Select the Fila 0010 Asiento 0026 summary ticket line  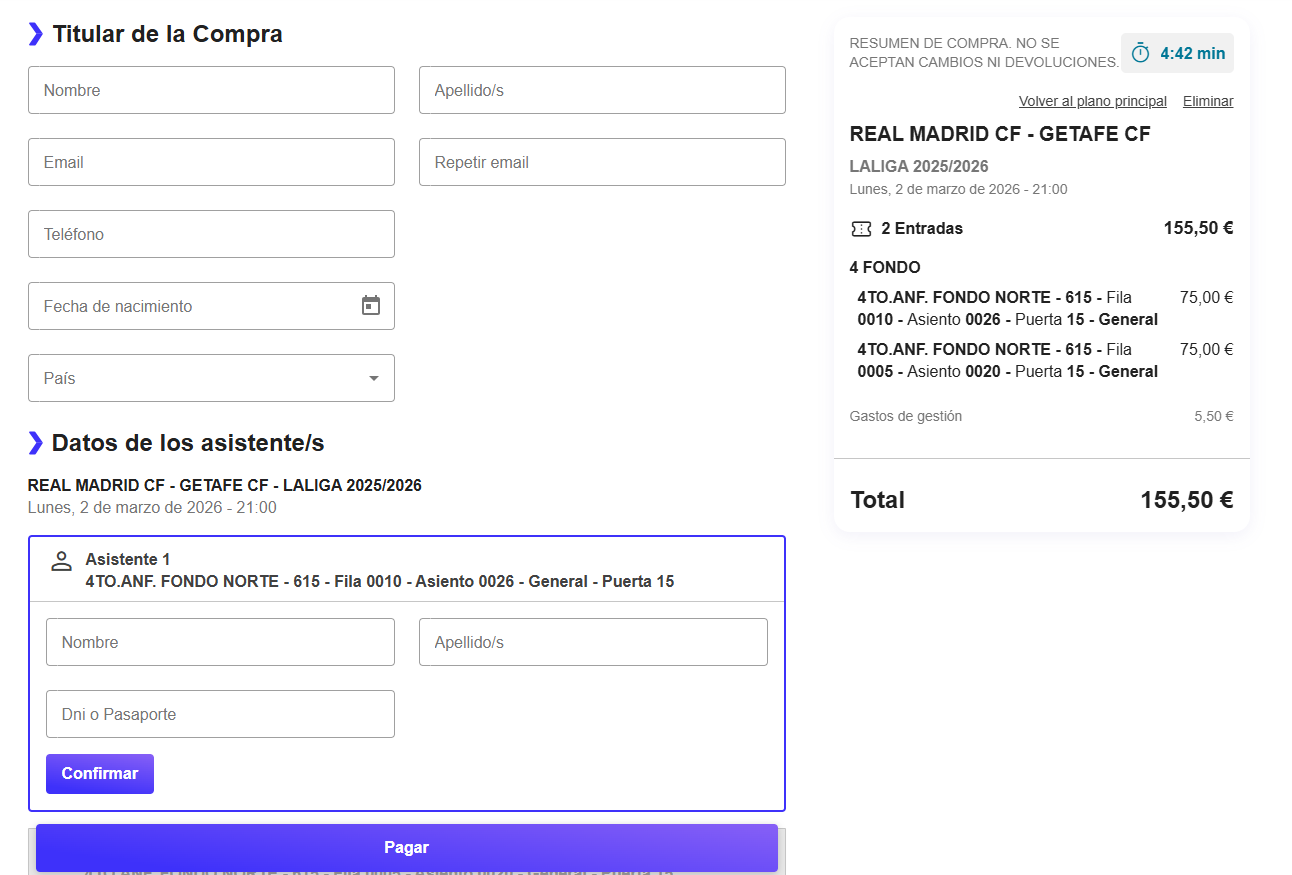click(1008, 308)
